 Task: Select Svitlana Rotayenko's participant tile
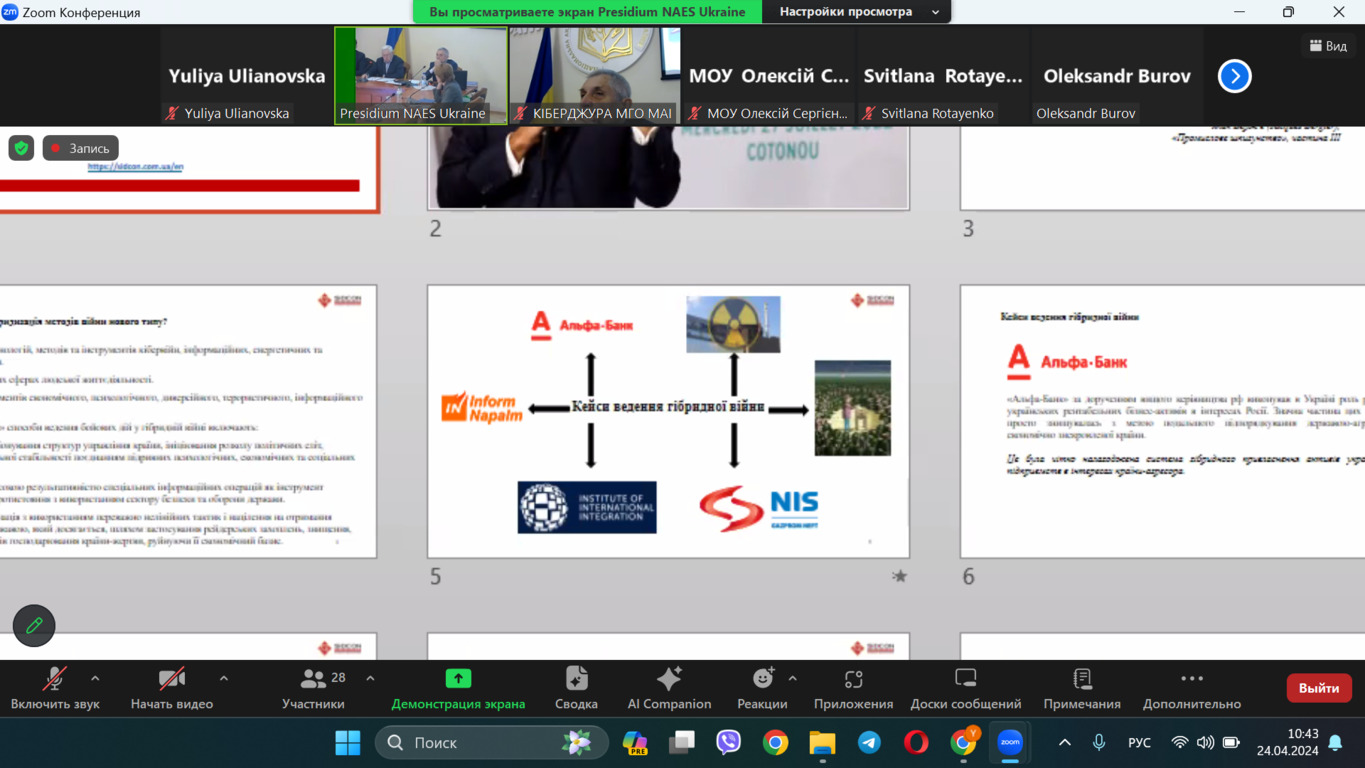[x=943, y=76]
